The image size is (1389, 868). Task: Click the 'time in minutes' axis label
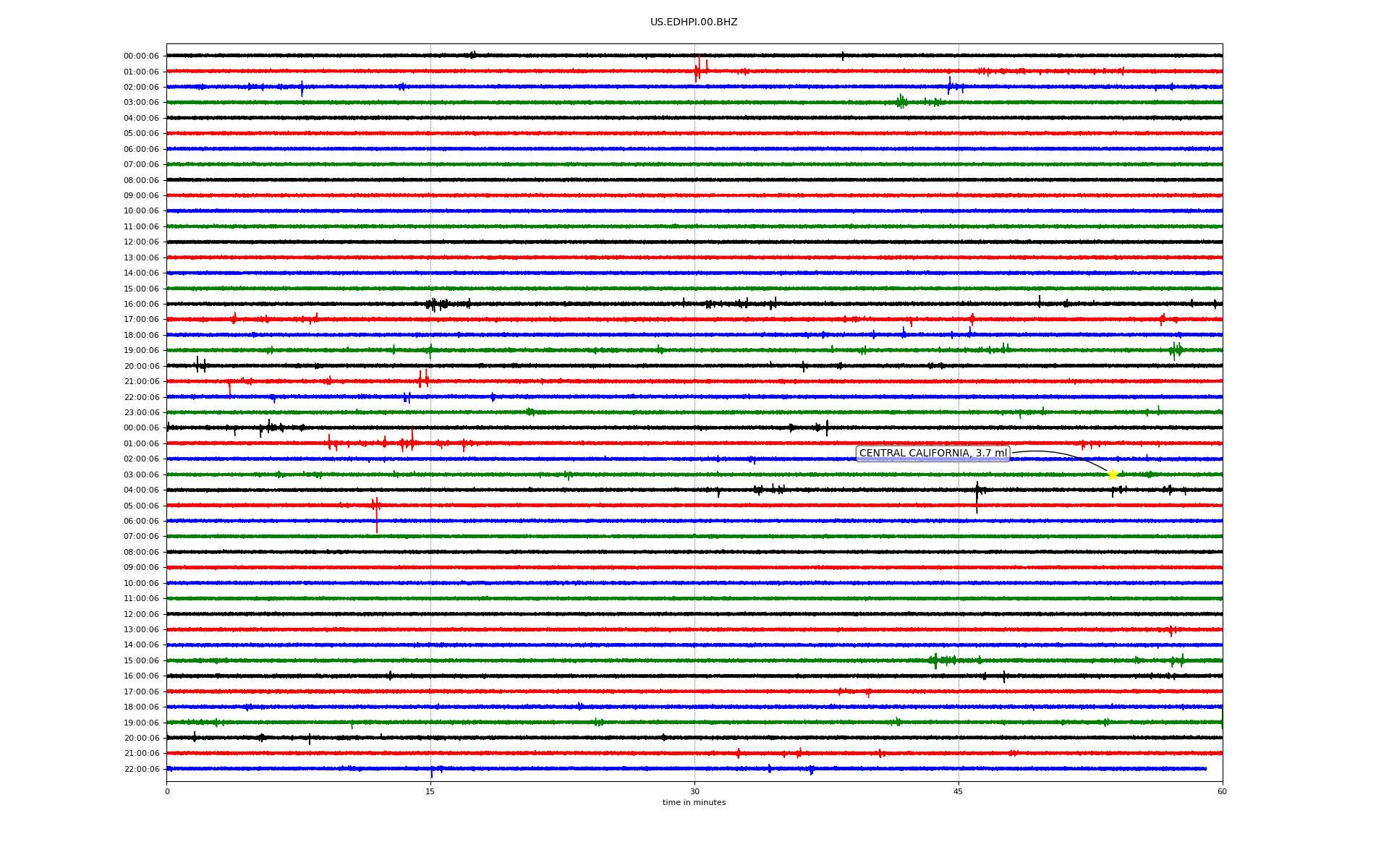coord(694,803)
